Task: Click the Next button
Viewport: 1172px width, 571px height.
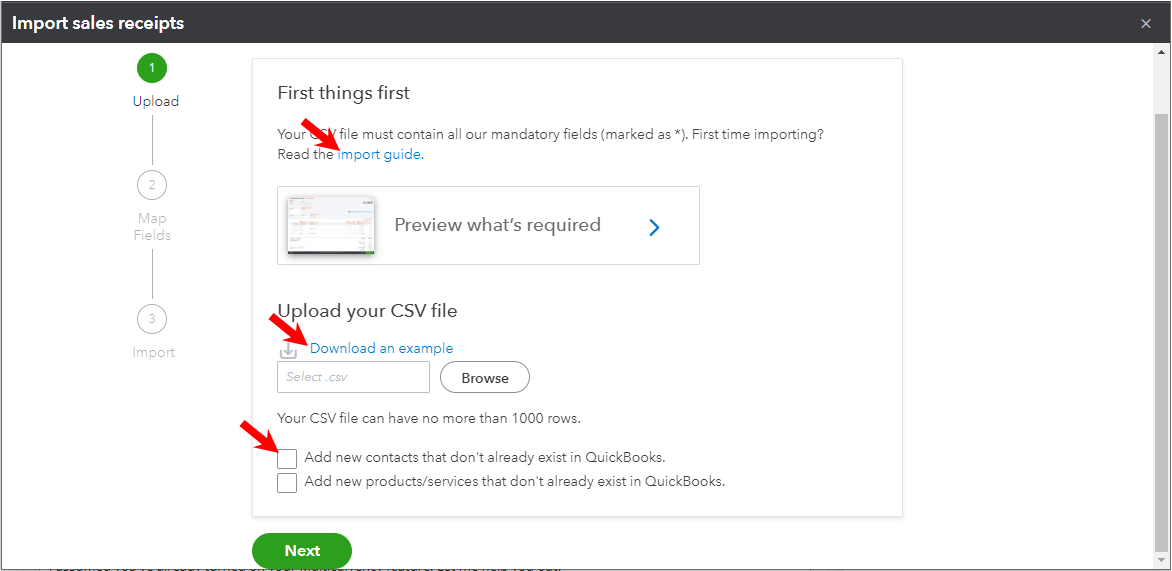Action: point(302,551)
